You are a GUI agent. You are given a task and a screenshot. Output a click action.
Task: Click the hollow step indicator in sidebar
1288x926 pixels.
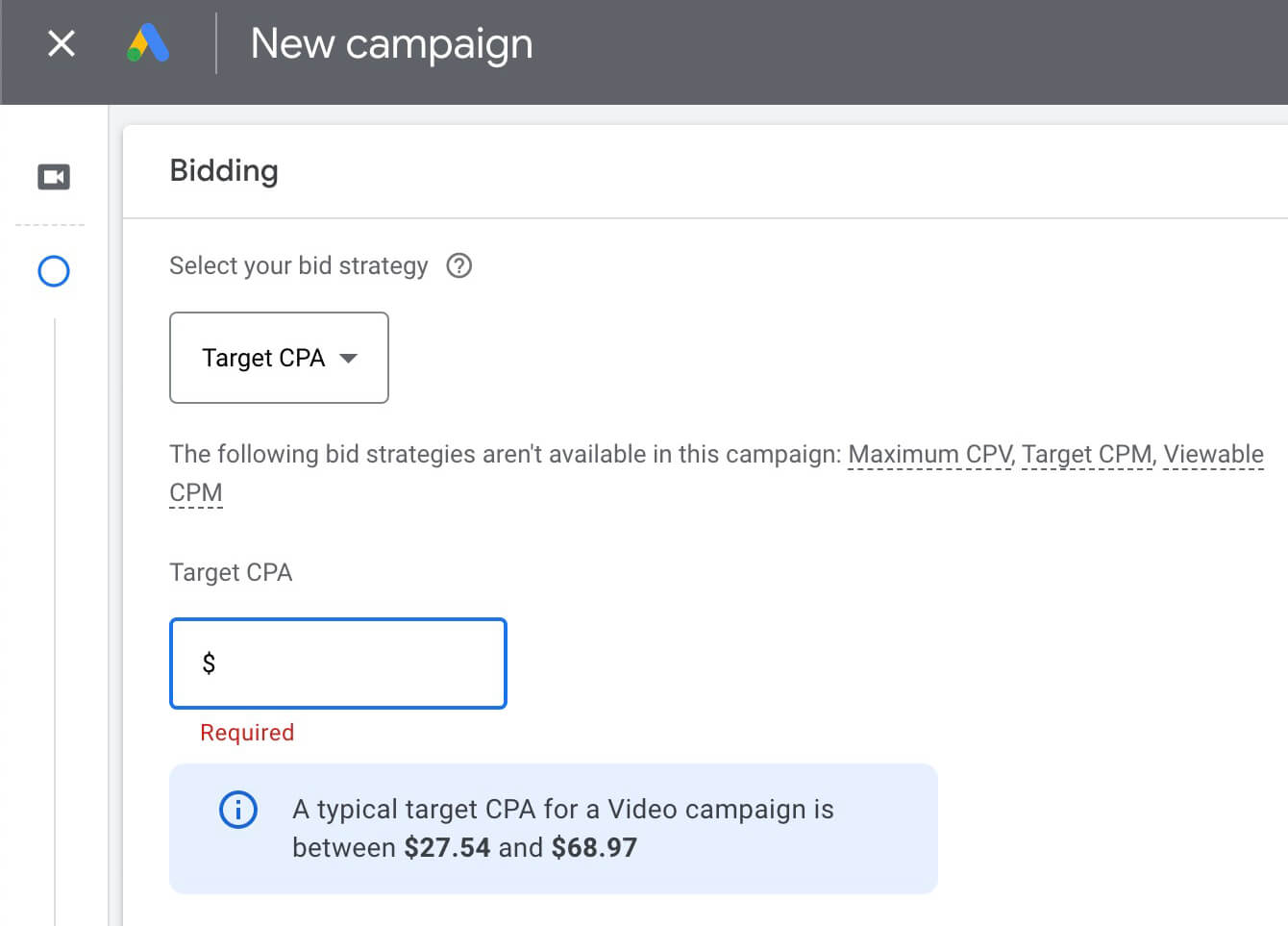click(54, 271)
